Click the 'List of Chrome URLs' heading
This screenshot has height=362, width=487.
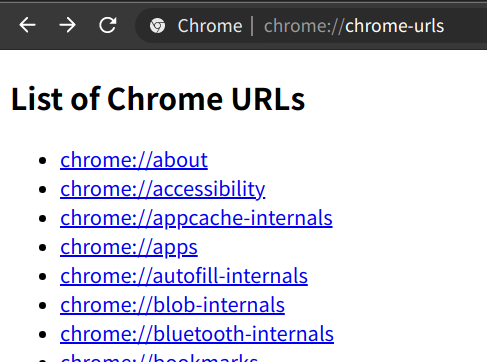(x=158, y=99)
